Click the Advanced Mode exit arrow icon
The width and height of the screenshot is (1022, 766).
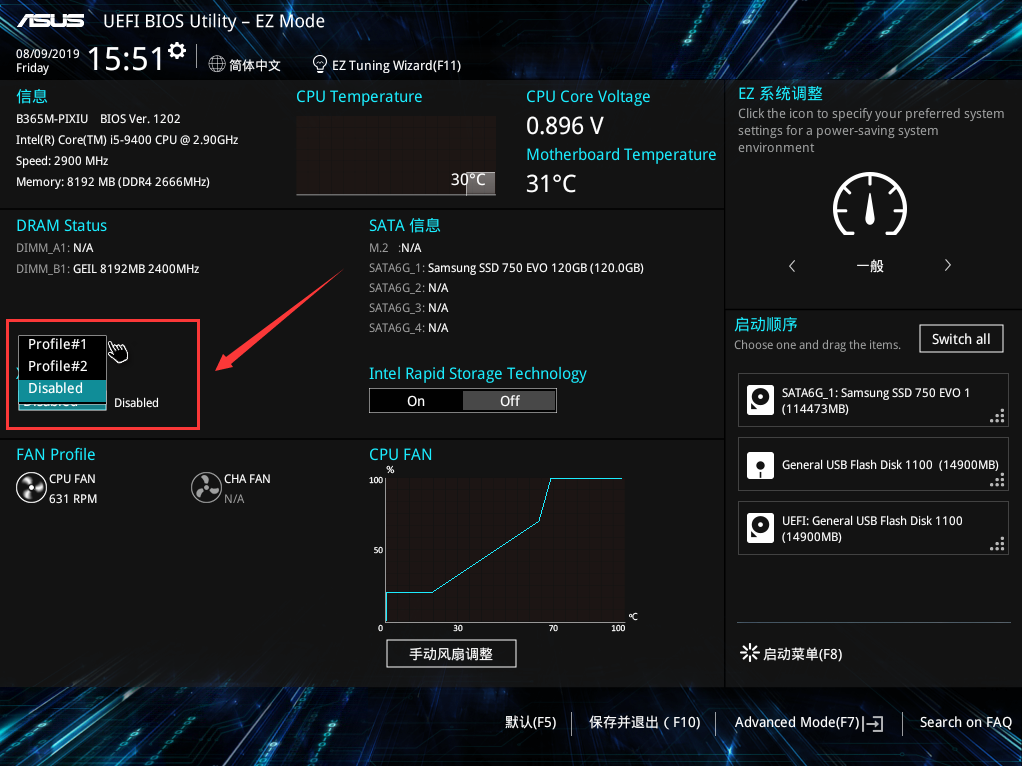tap(873, 723)
